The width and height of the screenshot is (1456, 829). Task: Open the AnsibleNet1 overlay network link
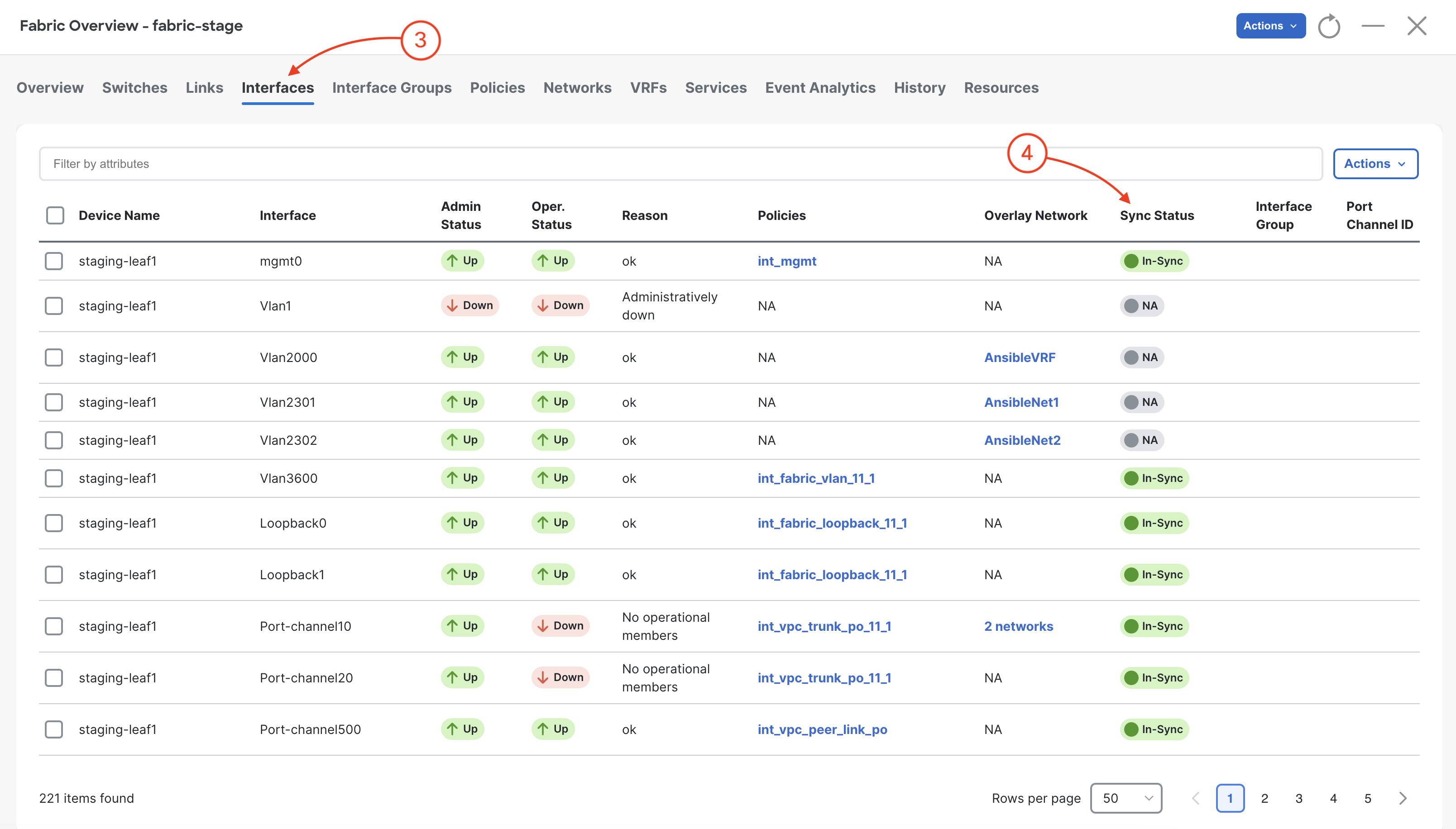pyautogui.click(x=1021, y=403)
